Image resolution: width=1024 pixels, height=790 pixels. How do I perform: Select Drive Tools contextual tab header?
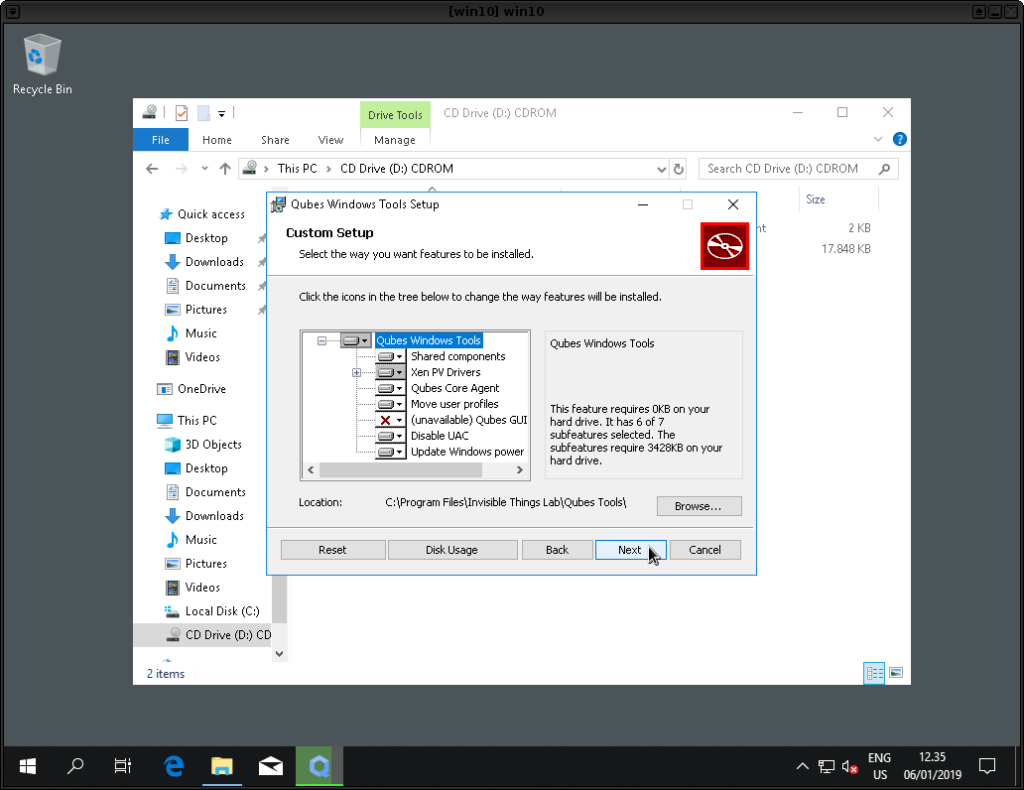pos(395,115)
